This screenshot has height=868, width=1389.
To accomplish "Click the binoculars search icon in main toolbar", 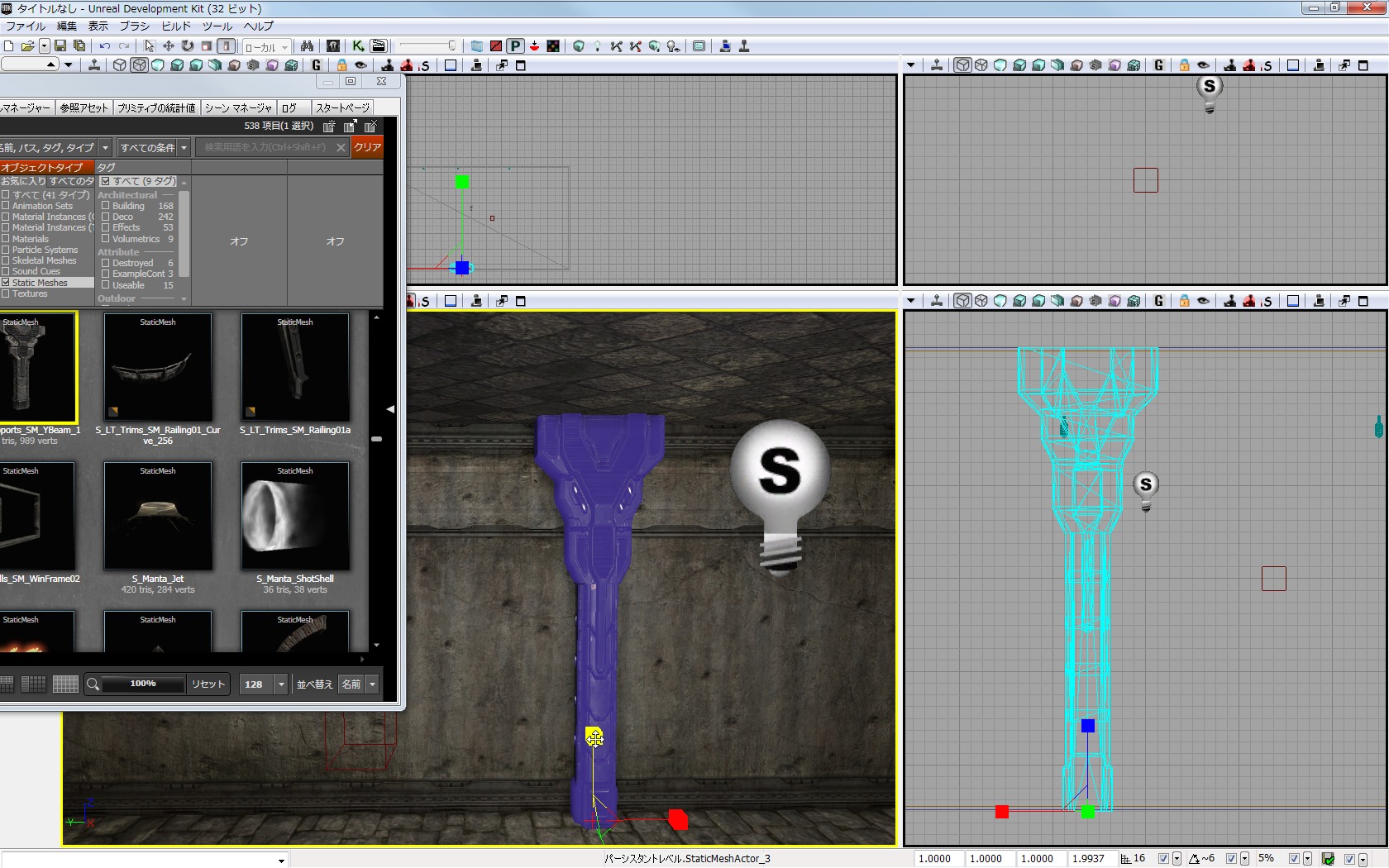I will (x=307, y=46).
